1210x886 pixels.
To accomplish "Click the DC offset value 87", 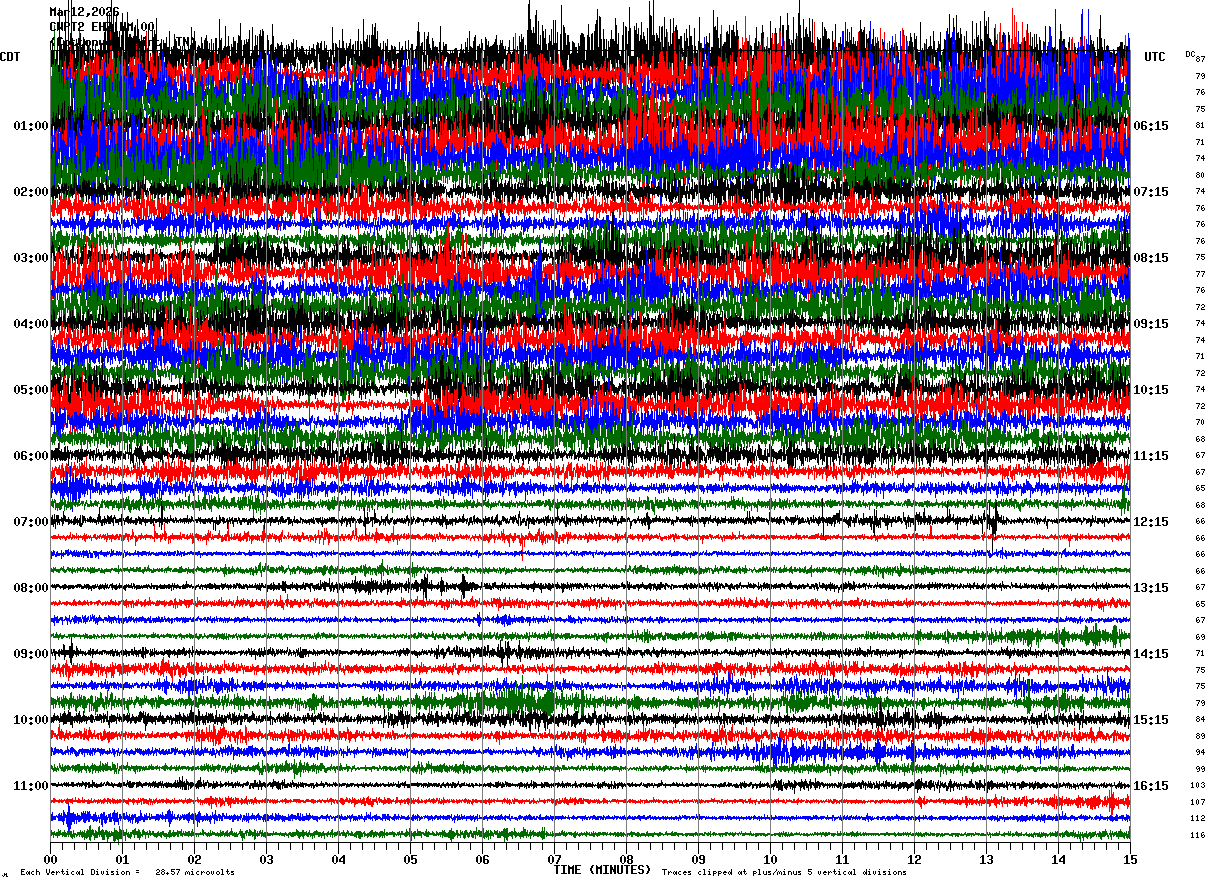I will [x=1201, y=59].
